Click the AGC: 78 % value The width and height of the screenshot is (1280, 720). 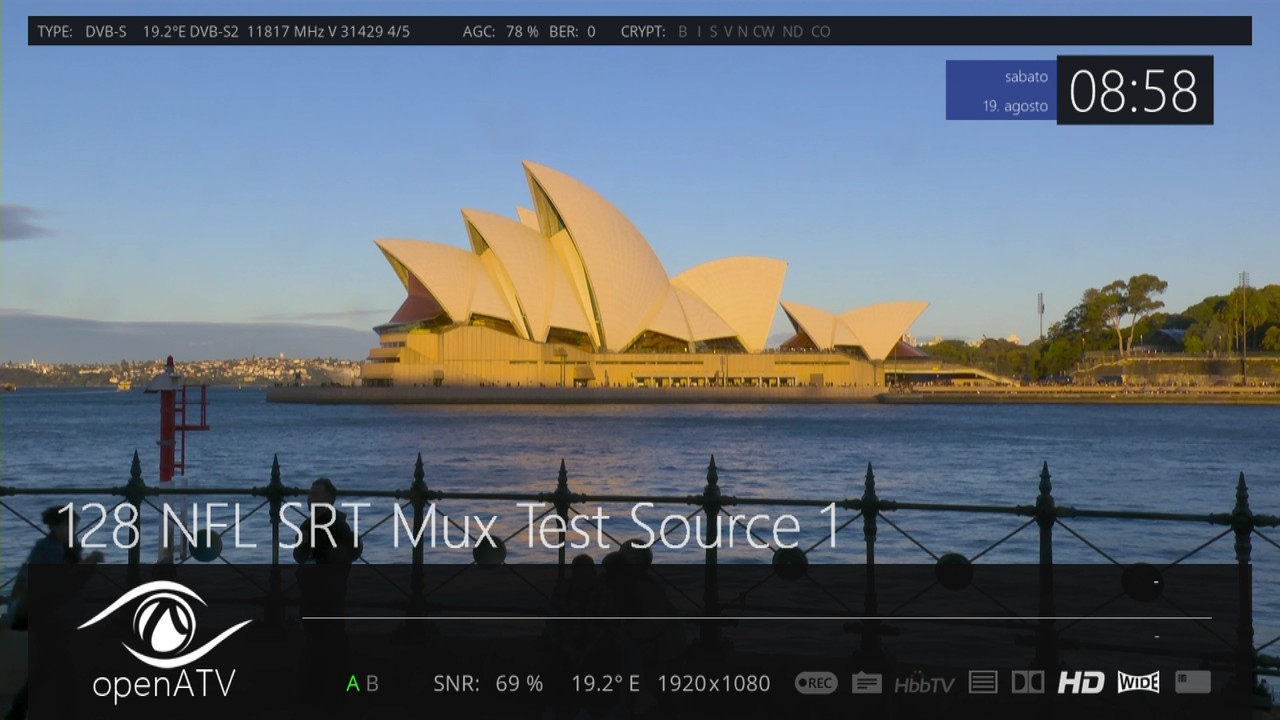pyautogui.click(x=501, y=32)
